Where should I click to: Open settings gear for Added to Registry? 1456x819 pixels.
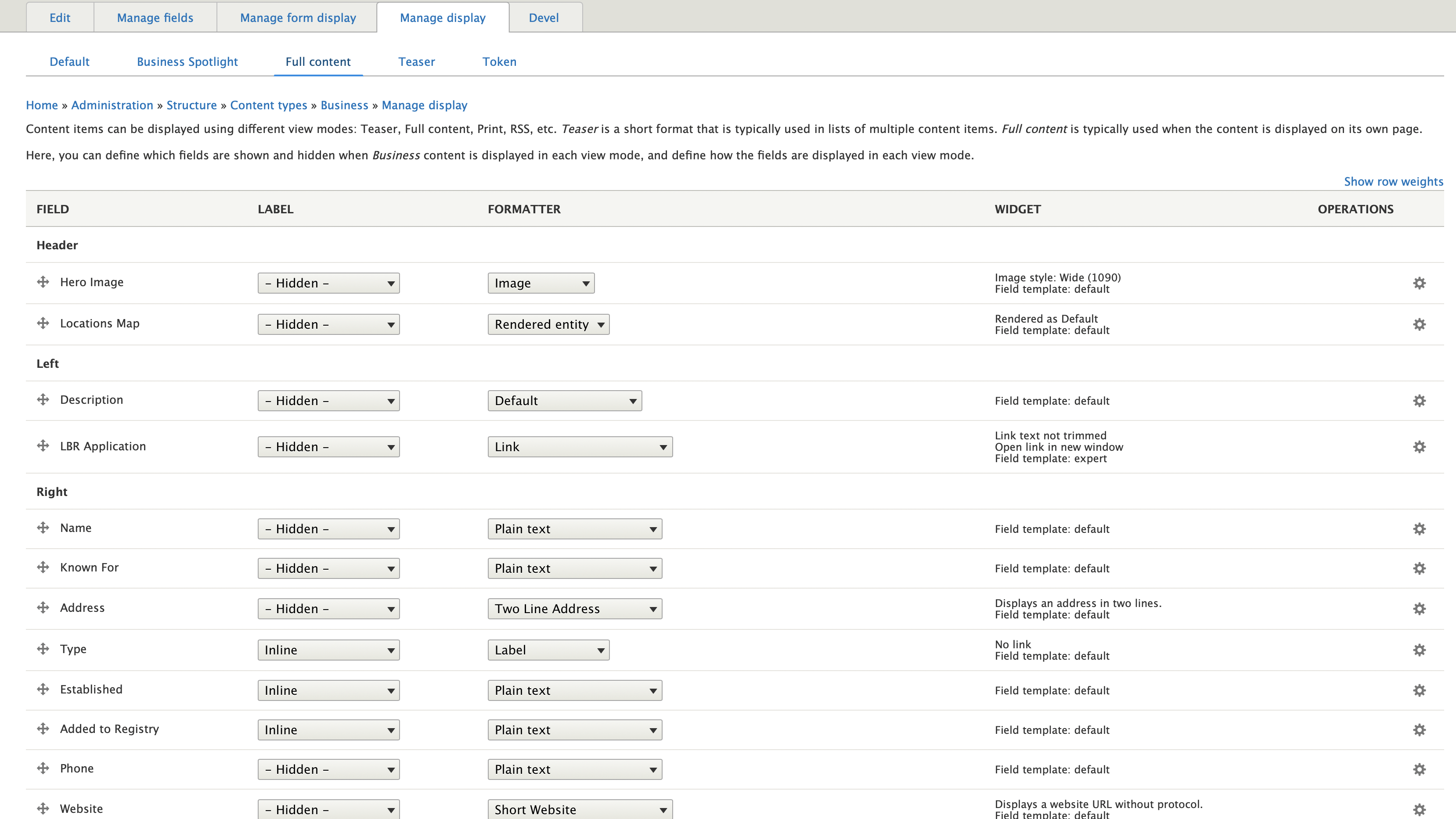coord(1419,730)
